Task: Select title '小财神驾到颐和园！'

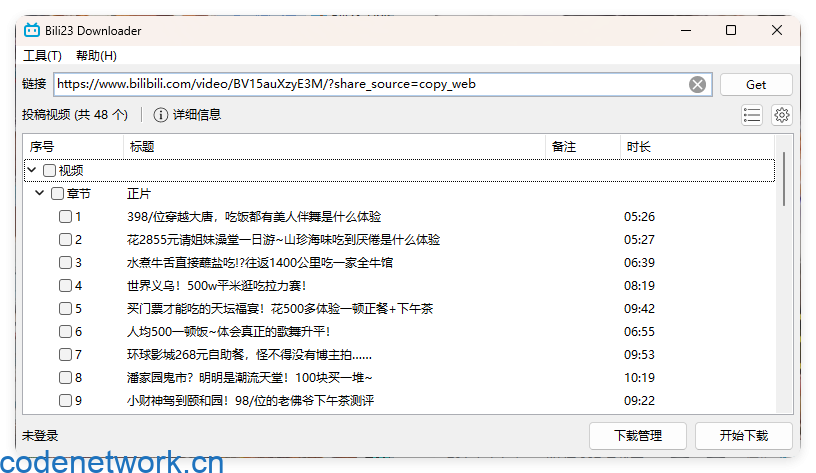Action: pos(178,400)
